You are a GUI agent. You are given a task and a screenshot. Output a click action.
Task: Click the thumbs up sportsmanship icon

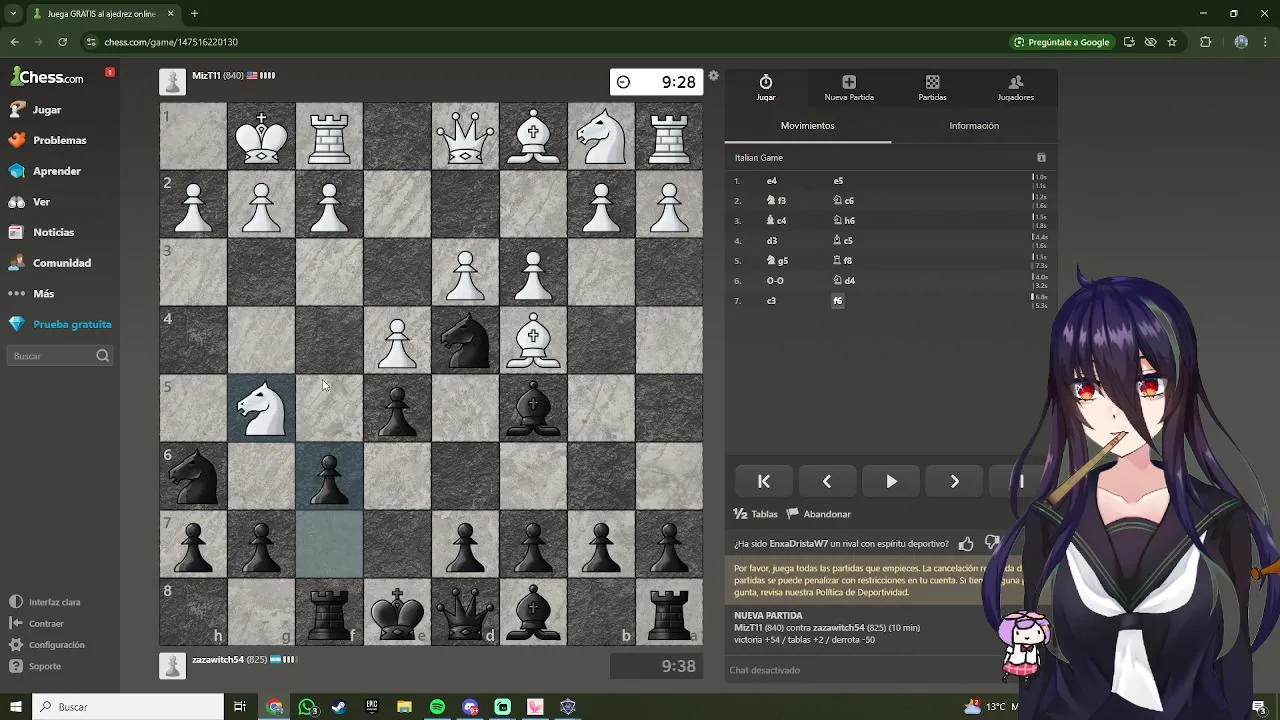click(966, 544)
